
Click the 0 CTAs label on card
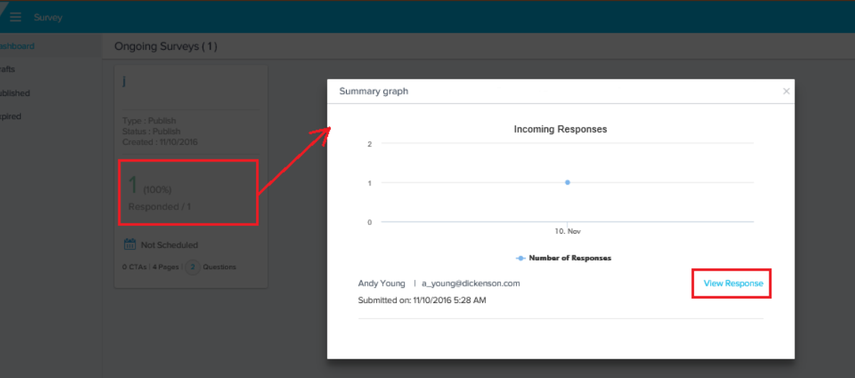coord(135,267)
